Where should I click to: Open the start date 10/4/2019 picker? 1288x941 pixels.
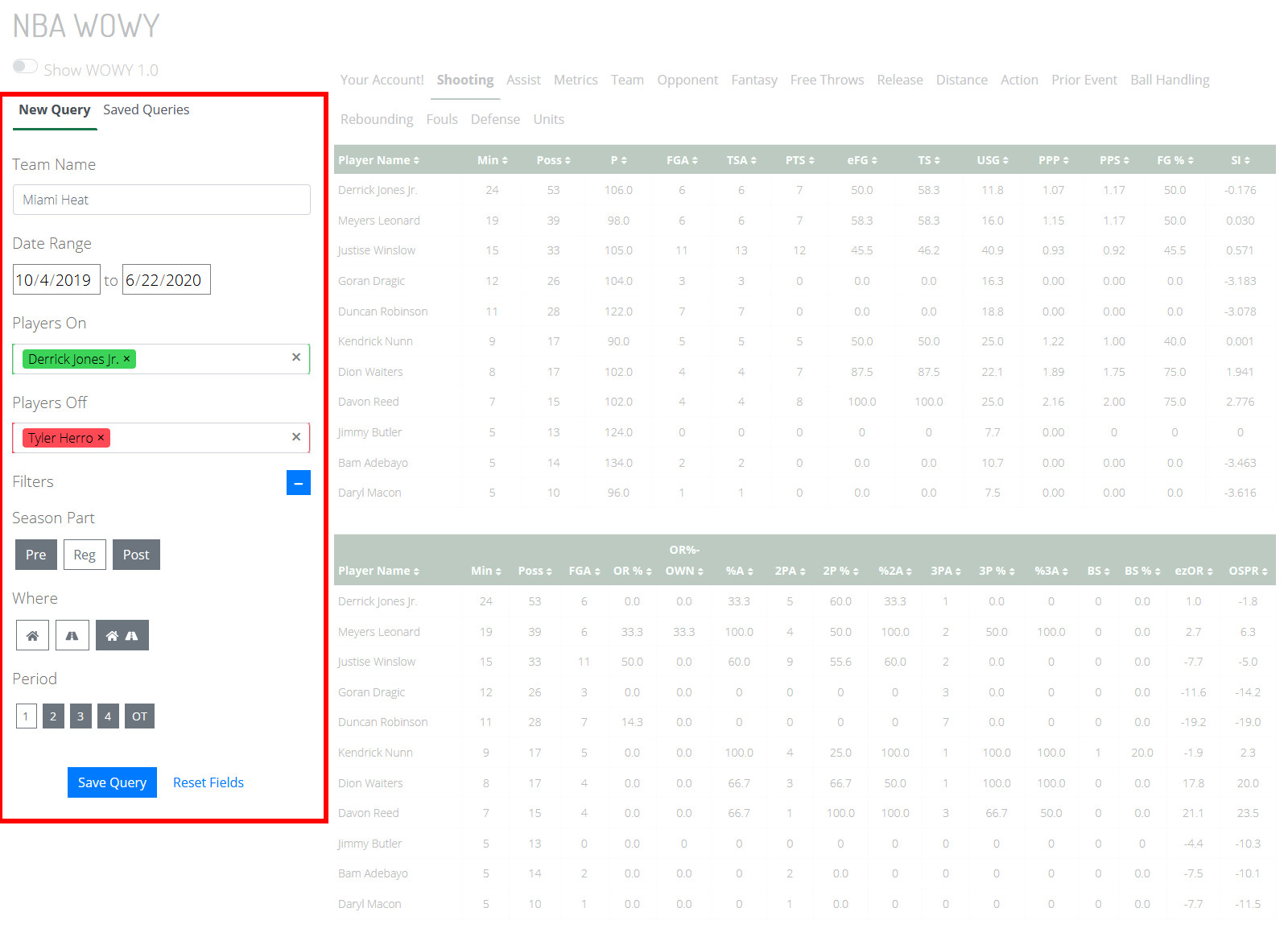click(x=56, y=280)
